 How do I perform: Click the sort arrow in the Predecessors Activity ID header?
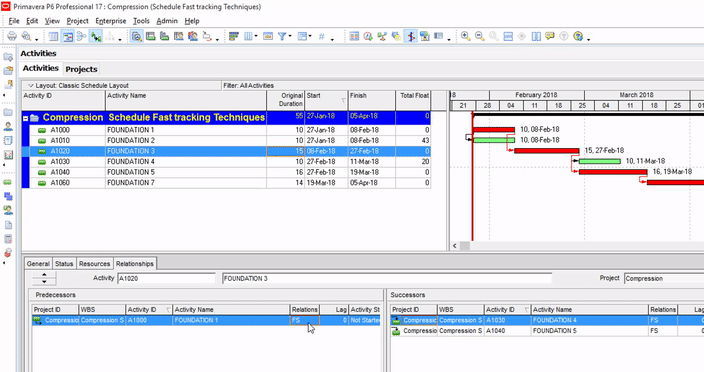(168, 310)
